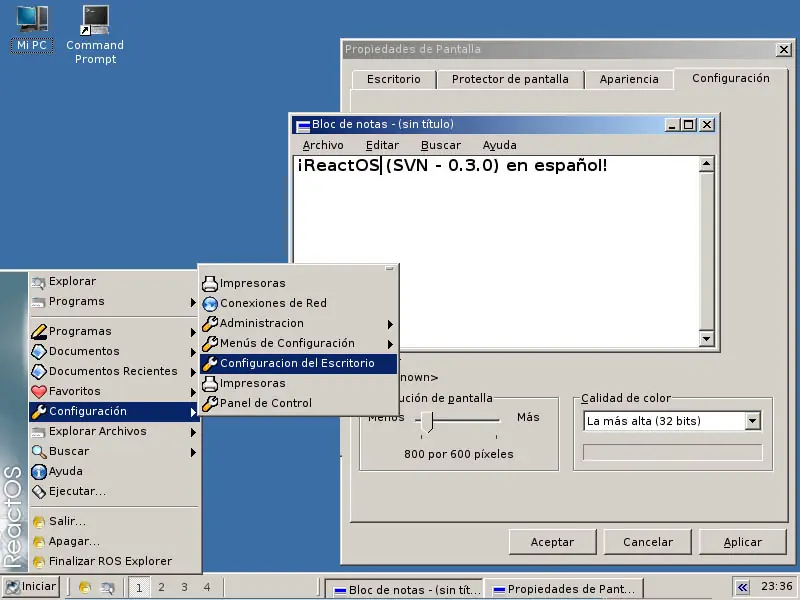
Task: Expand the Administracion submenu arrow
Action: 390,324
